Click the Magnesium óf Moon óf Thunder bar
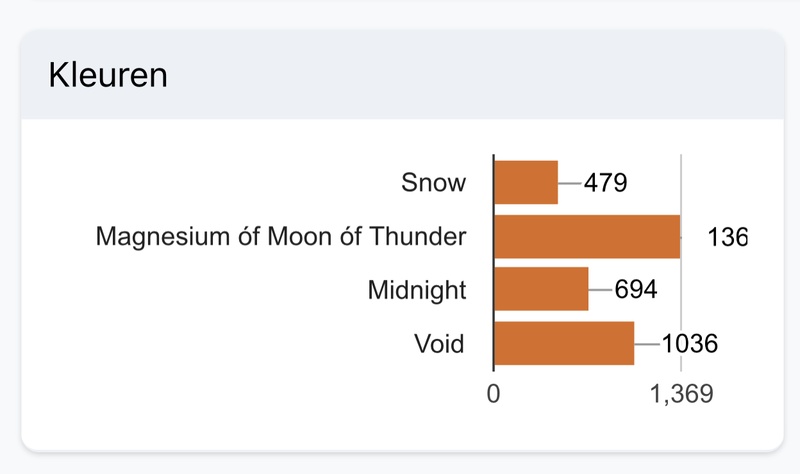Image resolution: width=800 pixels, height=474 pixels. (x=587, y=237)
